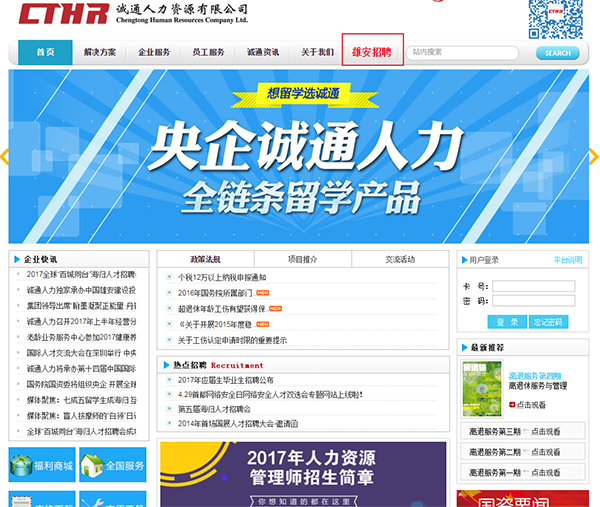Click the CTHR company logo
This screenshot has height=507, width=600.
coord(62,17)
